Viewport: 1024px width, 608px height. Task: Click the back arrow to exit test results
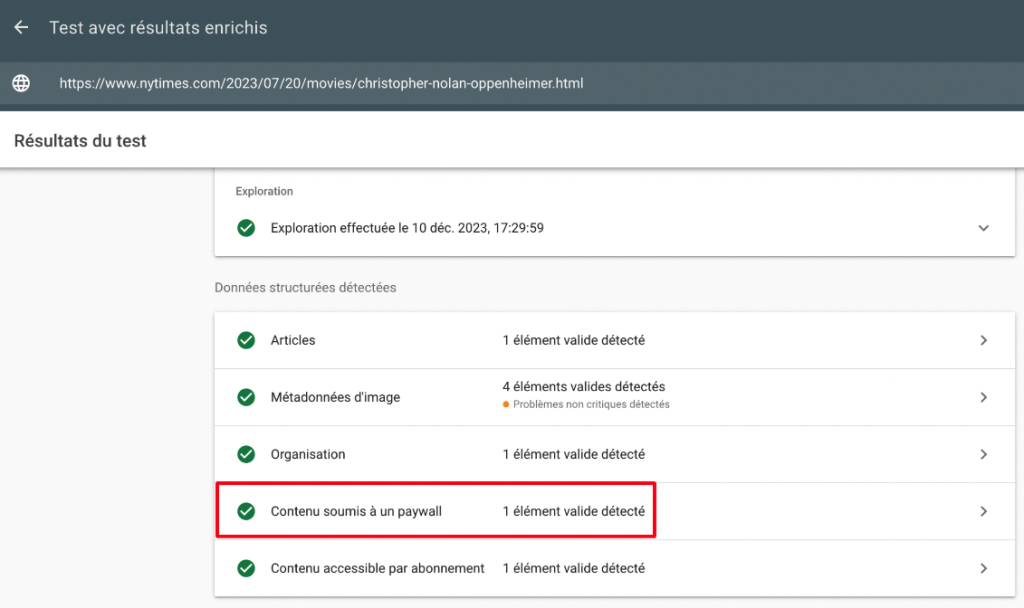(x=21, y=28)
